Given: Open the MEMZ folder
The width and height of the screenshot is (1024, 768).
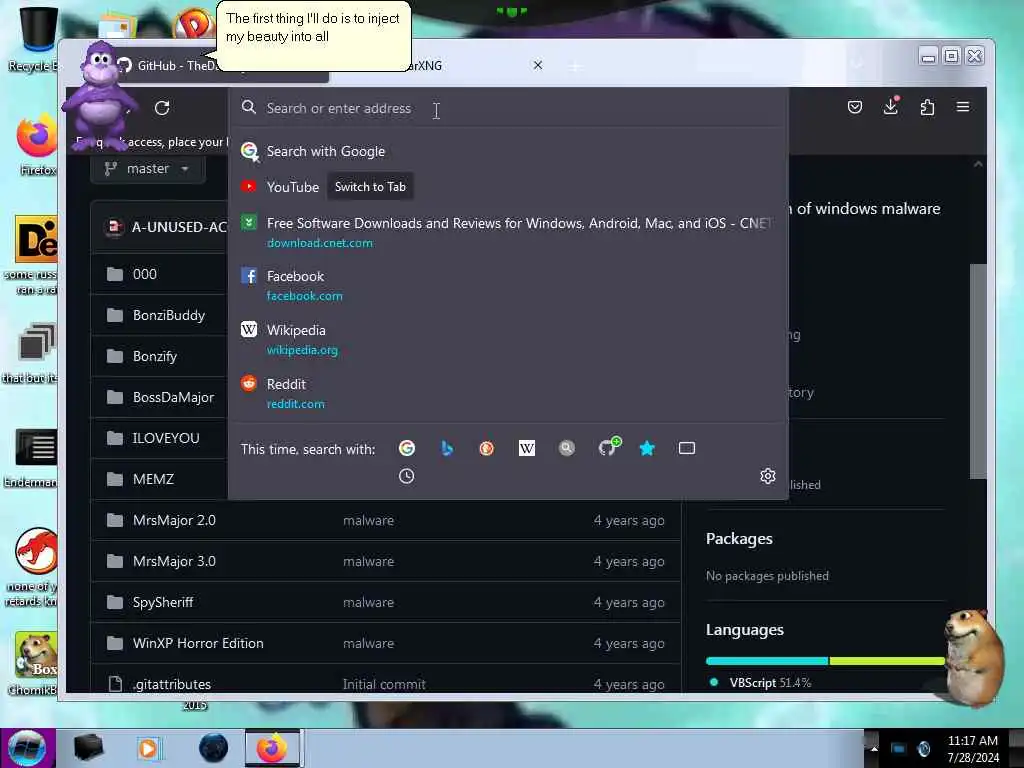Looking at the screenshot, I should coord(153,479).
